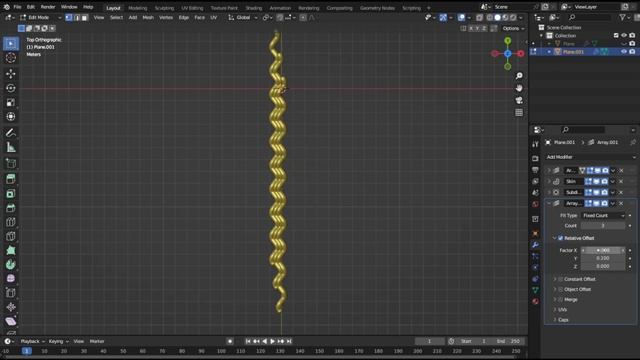Open the Material properties tab
Viewport: 640px width, 360px height.
point(535,302)
